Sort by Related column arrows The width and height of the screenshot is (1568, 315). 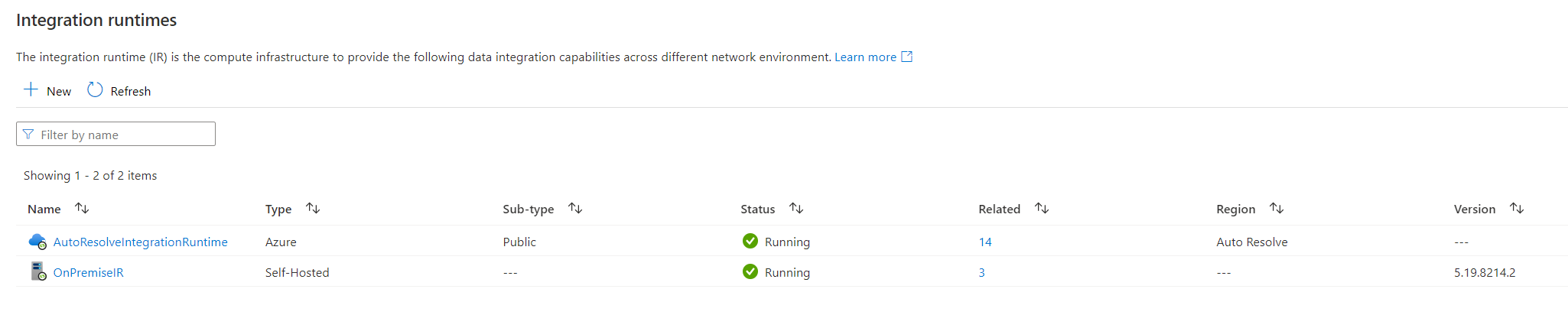point(1042,208)
